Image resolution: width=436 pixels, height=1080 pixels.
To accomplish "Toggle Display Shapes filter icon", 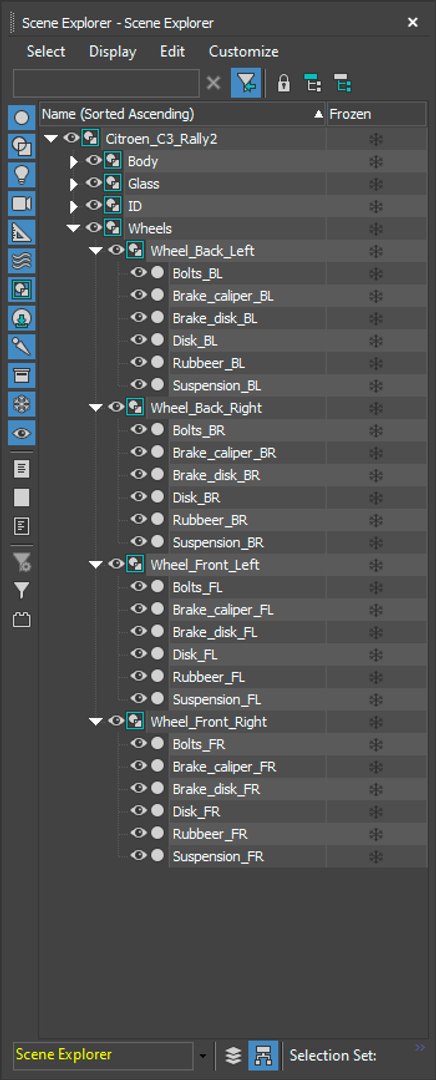I will point(21,146).
